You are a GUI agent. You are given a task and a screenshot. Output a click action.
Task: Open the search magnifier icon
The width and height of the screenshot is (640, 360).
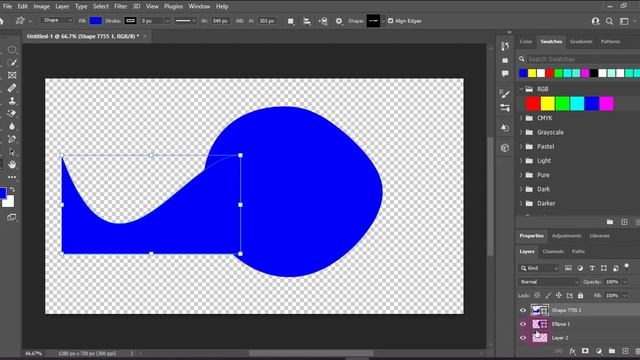coord(609,21)
